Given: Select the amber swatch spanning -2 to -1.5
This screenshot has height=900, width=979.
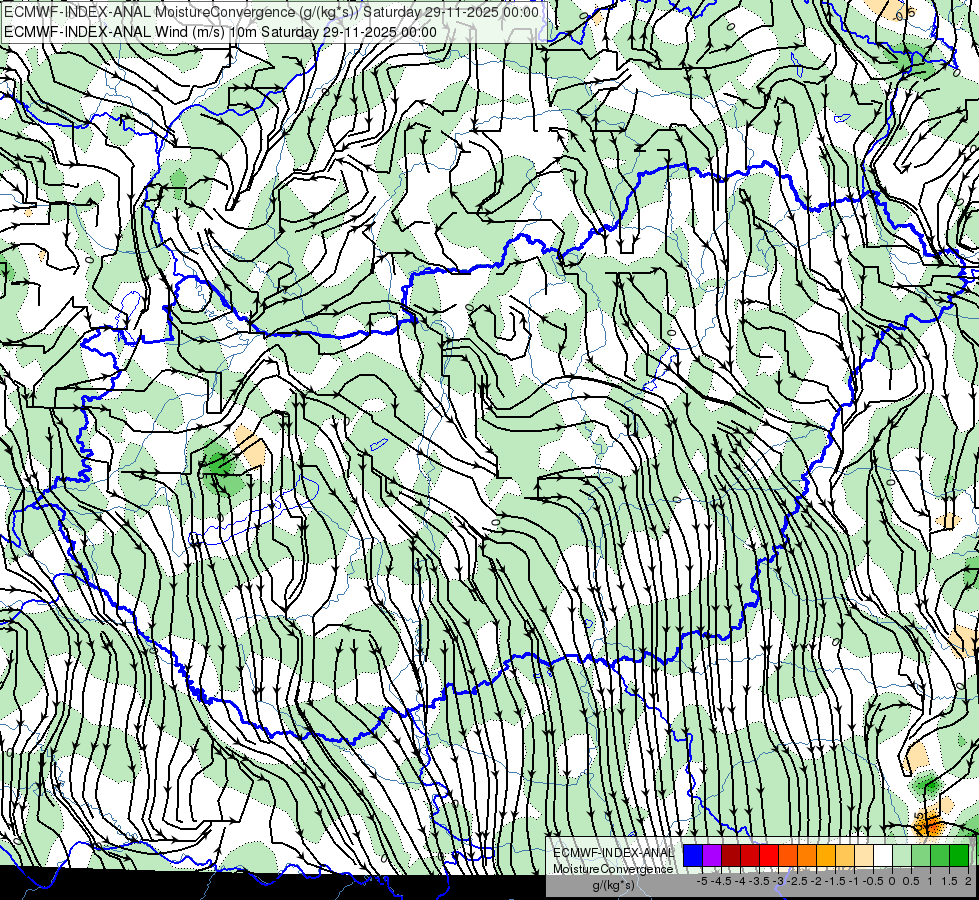Looking at the screenshot, I should [826, 855].
